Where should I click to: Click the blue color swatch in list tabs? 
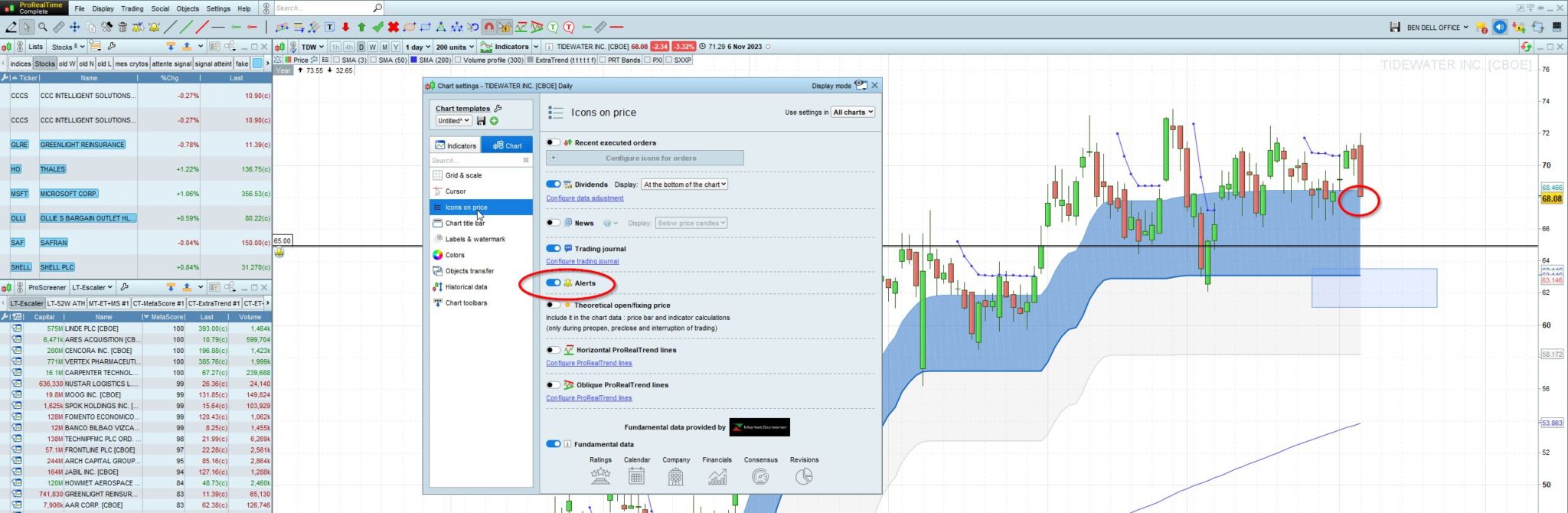pos(257,64)
